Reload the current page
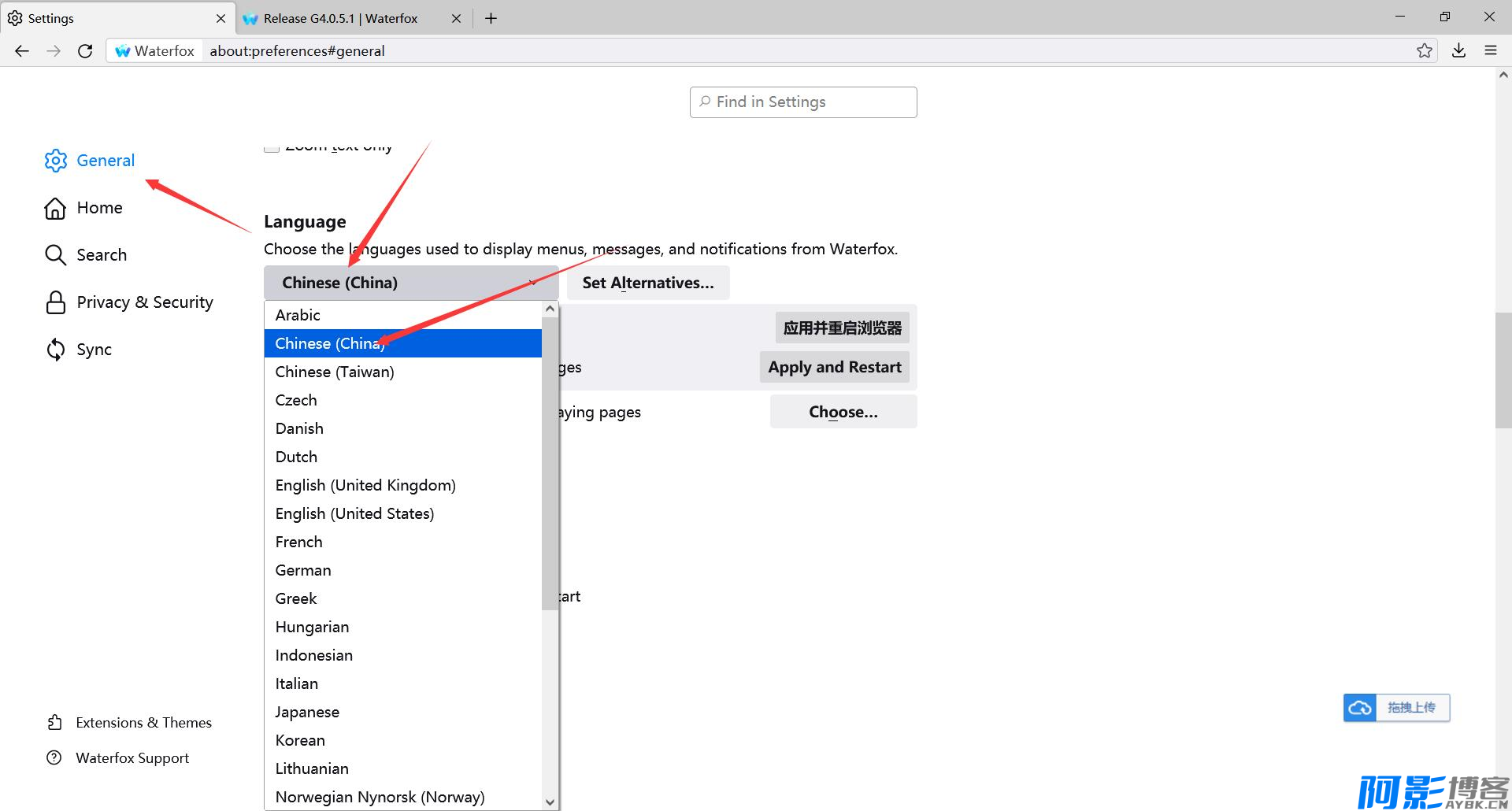The width and height of the screenshot is (1512, 811). (85, 51)
